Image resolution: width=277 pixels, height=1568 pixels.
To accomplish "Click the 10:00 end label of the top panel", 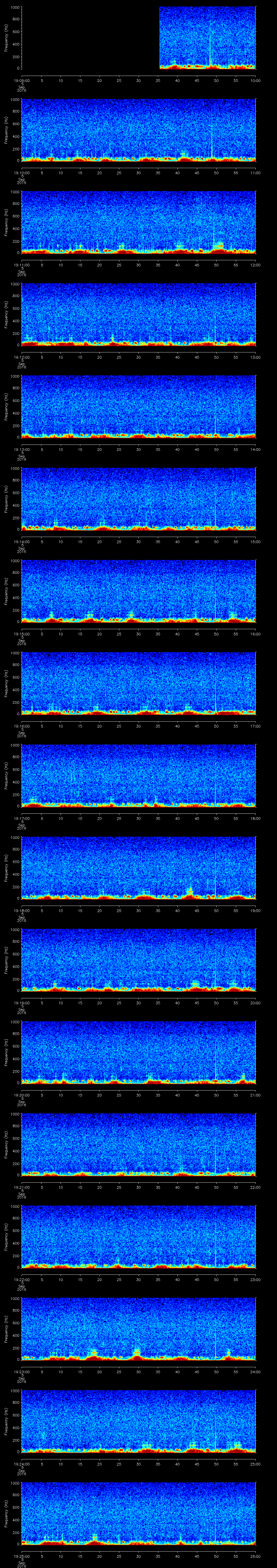I will 256,80.
